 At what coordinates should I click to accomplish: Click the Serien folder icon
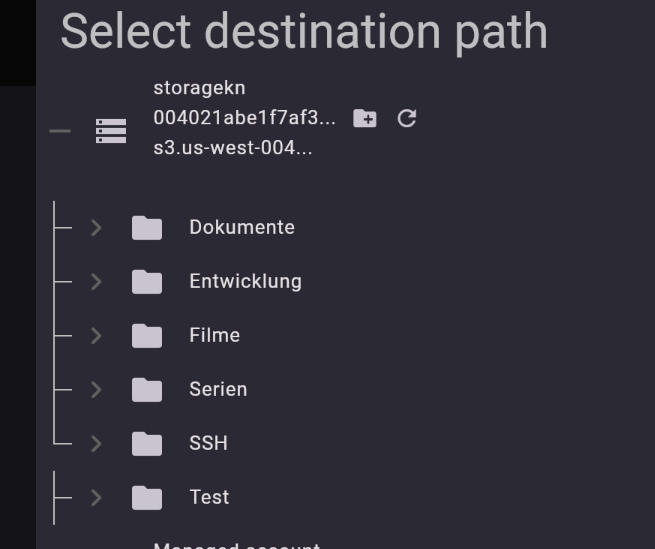point(147,389)
